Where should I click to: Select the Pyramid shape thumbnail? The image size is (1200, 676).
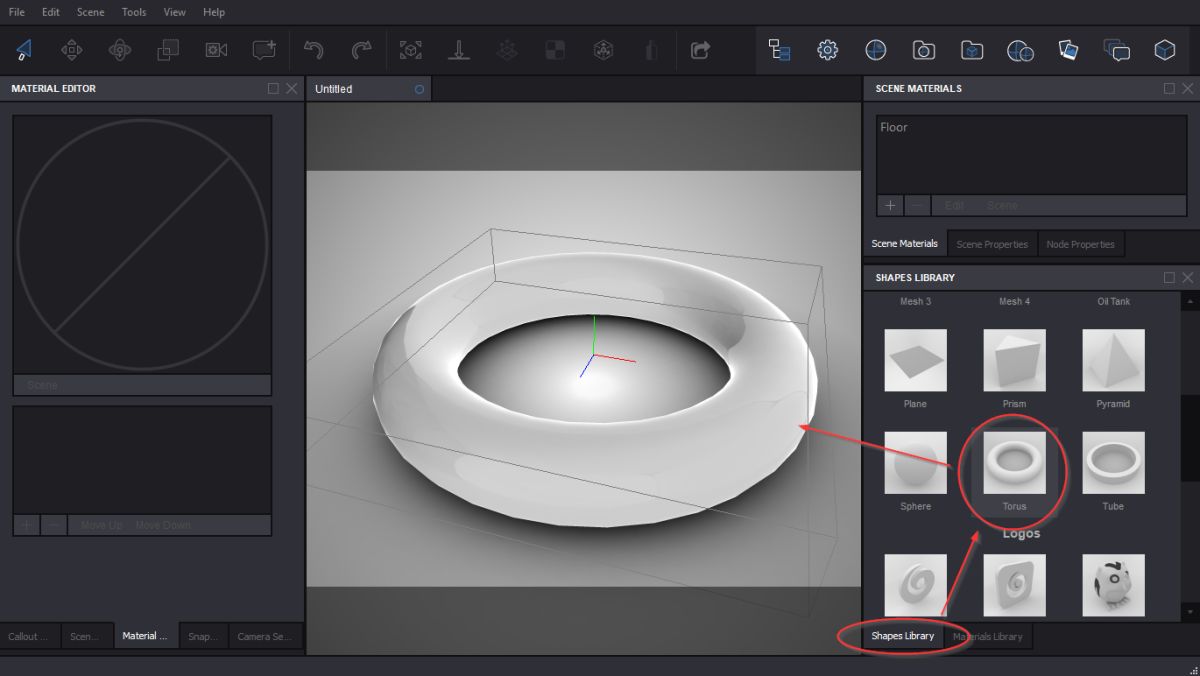(x=1113, y=361)
